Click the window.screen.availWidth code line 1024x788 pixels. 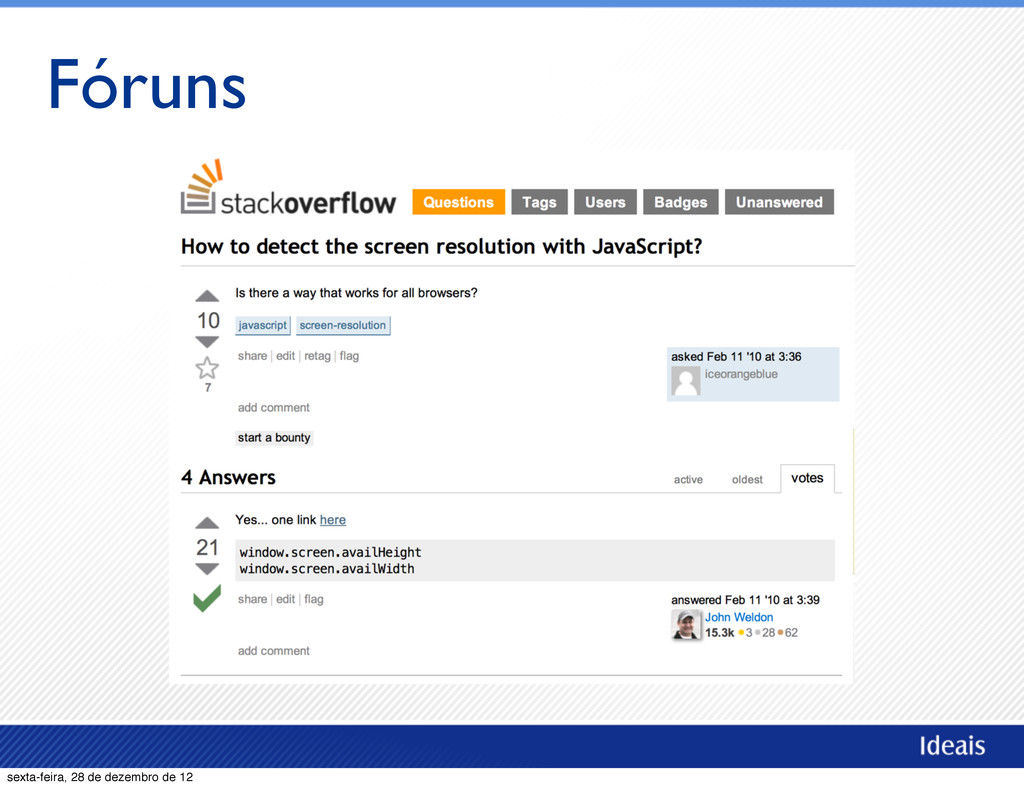click(327, 569)
